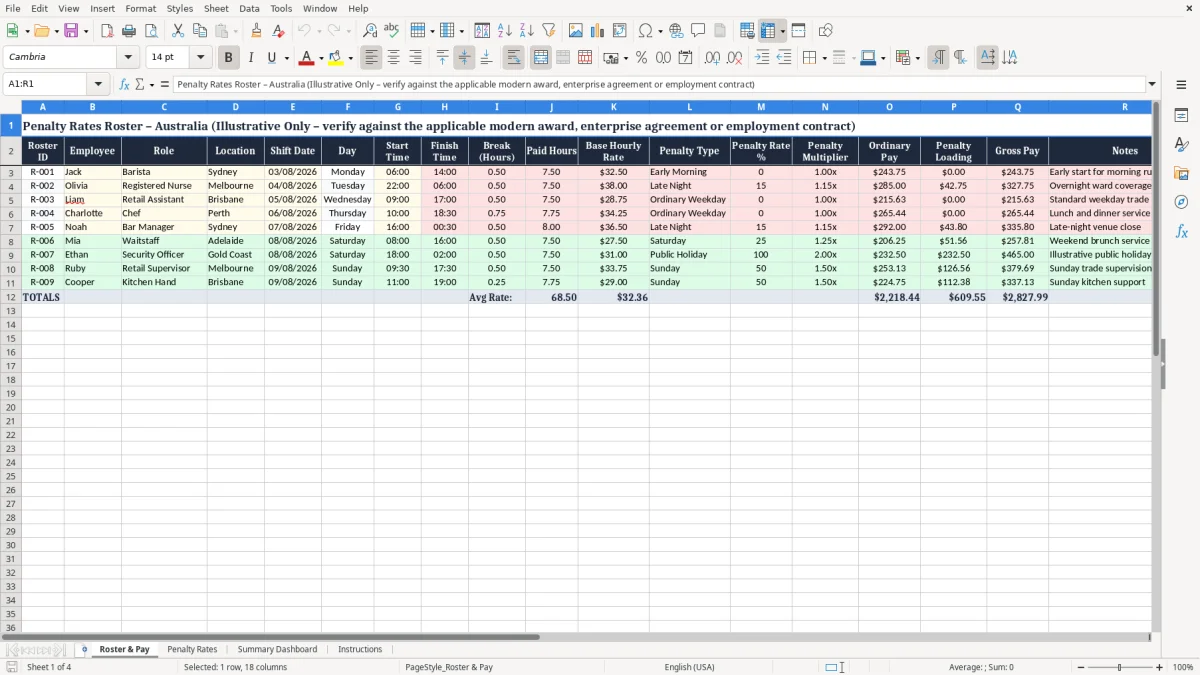Open the Sheet menu
This screenshot has height=675, width=1200.
216,8
